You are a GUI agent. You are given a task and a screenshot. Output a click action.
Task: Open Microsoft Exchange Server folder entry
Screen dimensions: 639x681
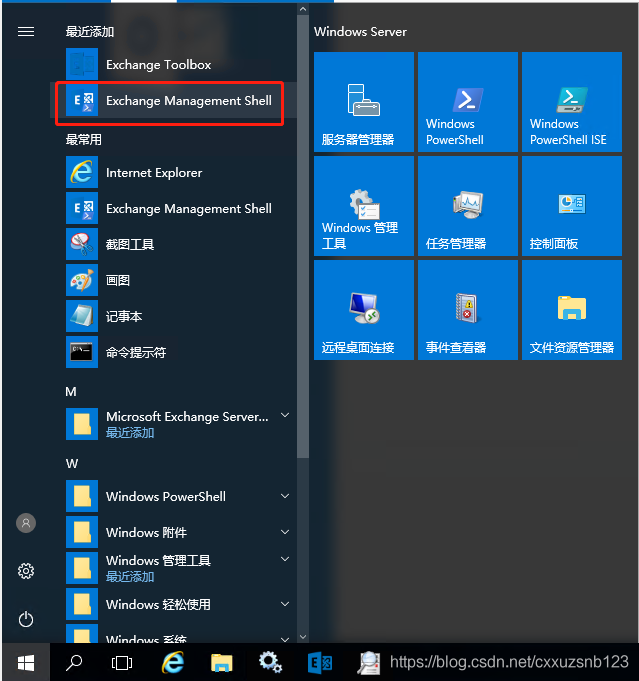coord(174,424)
